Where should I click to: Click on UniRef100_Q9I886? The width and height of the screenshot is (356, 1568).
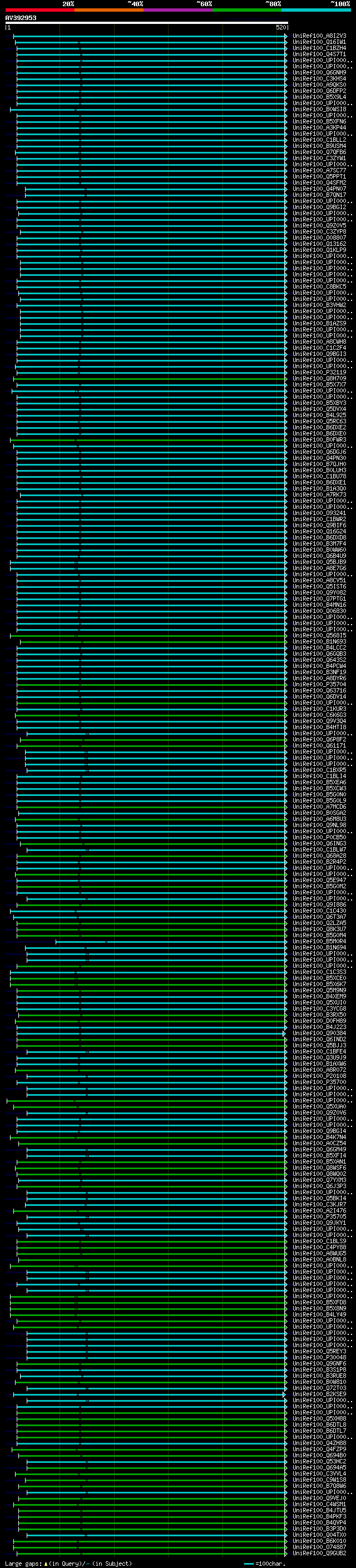[x=319, y=904]
